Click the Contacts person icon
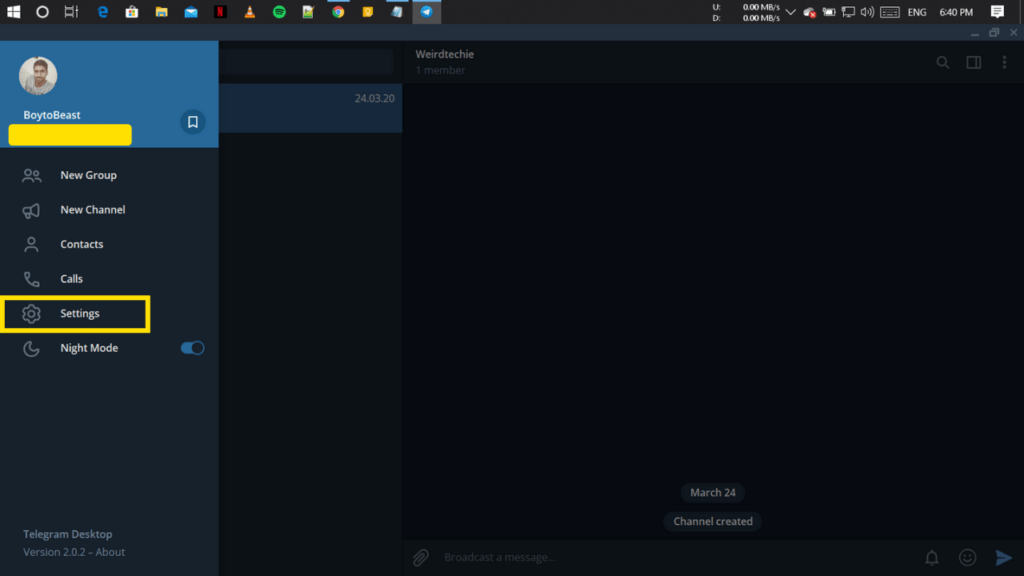Screen dimensions: 1024x576 [31, 244]
